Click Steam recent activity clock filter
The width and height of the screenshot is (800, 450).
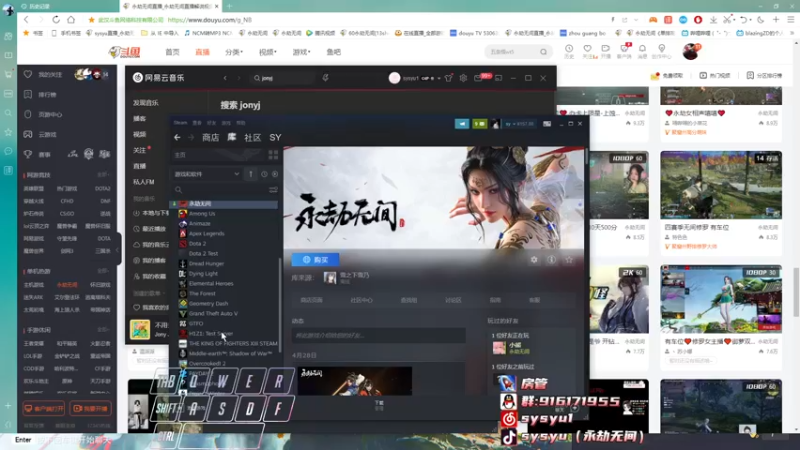pos(264,174)
